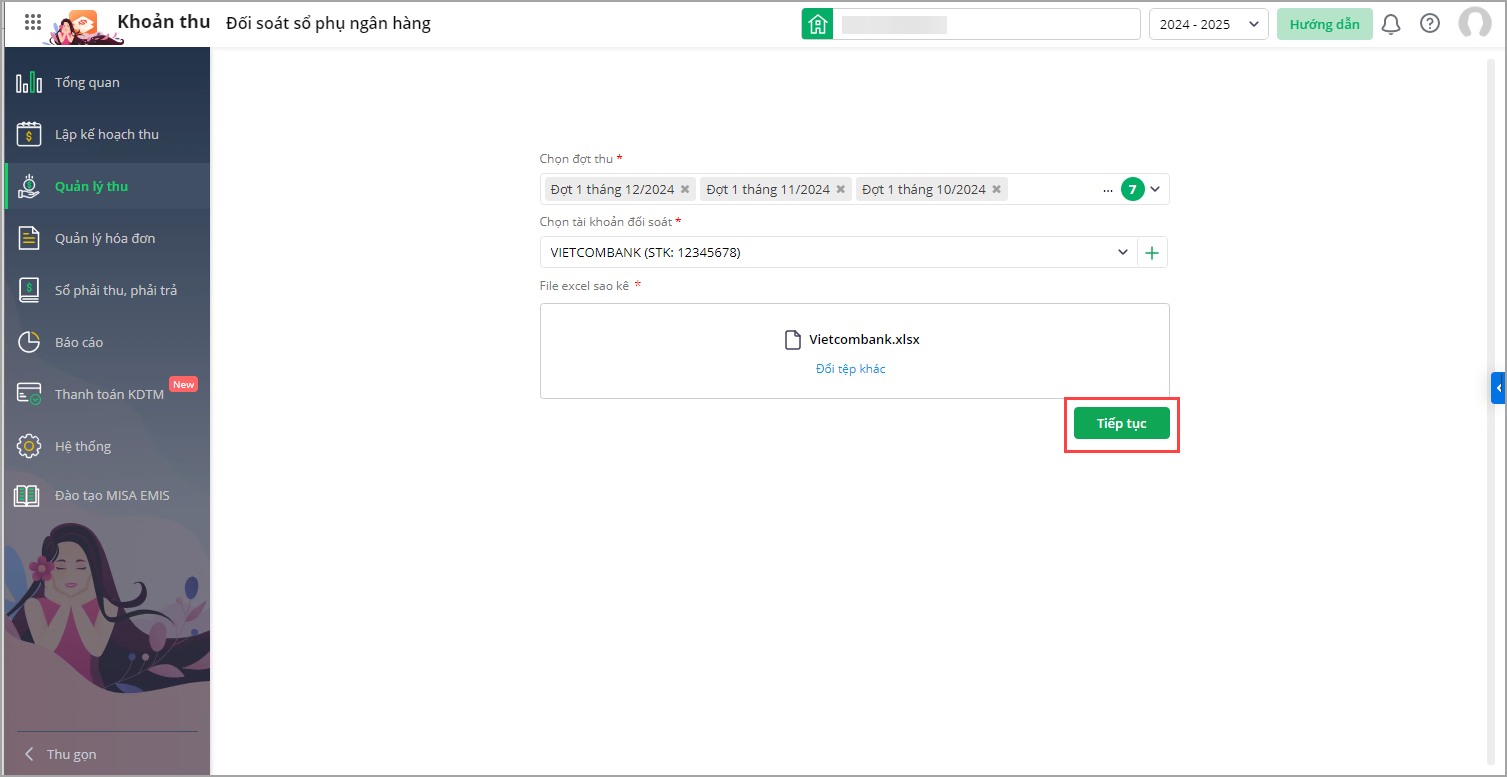Image resolution: width=1507 pixels, height=777 pixels.
Task: Expand the Chọn đợt thu dropdown arrow
Action: pyautogui.click(x=1156, y=189)
